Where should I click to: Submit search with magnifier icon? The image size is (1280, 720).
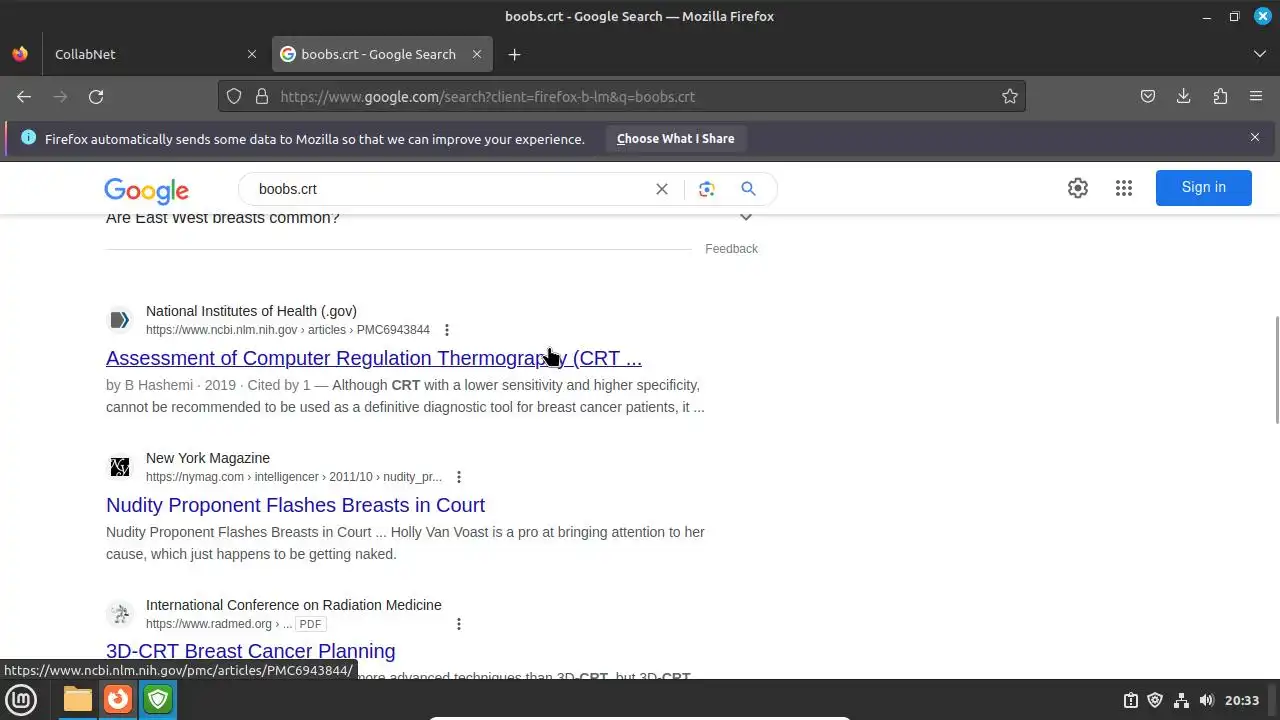(x=748, y=189)
